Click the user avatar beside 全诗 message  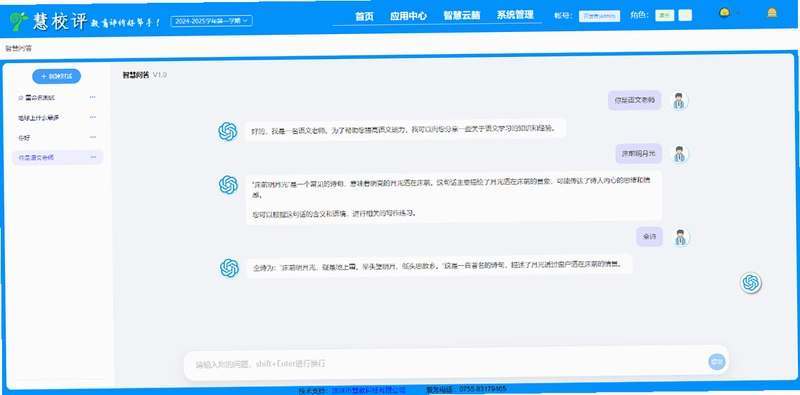[680, 237]
